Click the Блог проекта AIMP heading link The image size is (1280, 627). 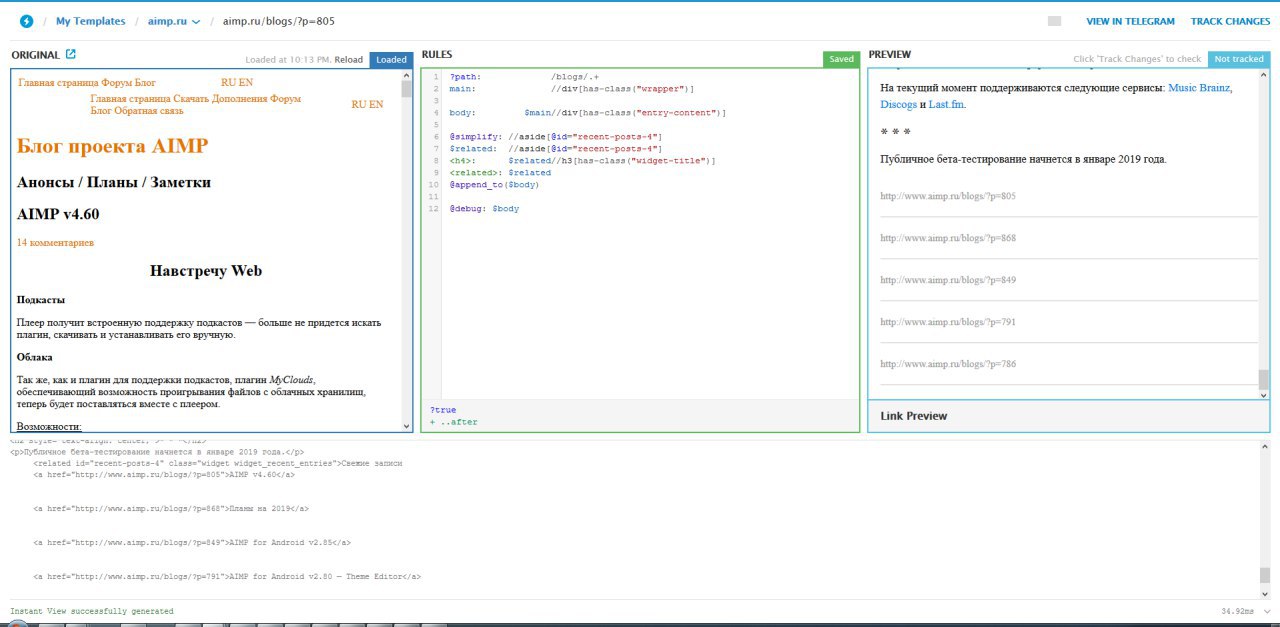(113, 146)
